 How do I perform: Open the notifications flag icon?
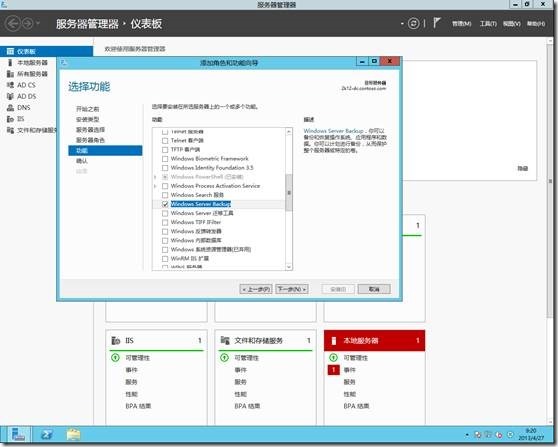[436, 23]
